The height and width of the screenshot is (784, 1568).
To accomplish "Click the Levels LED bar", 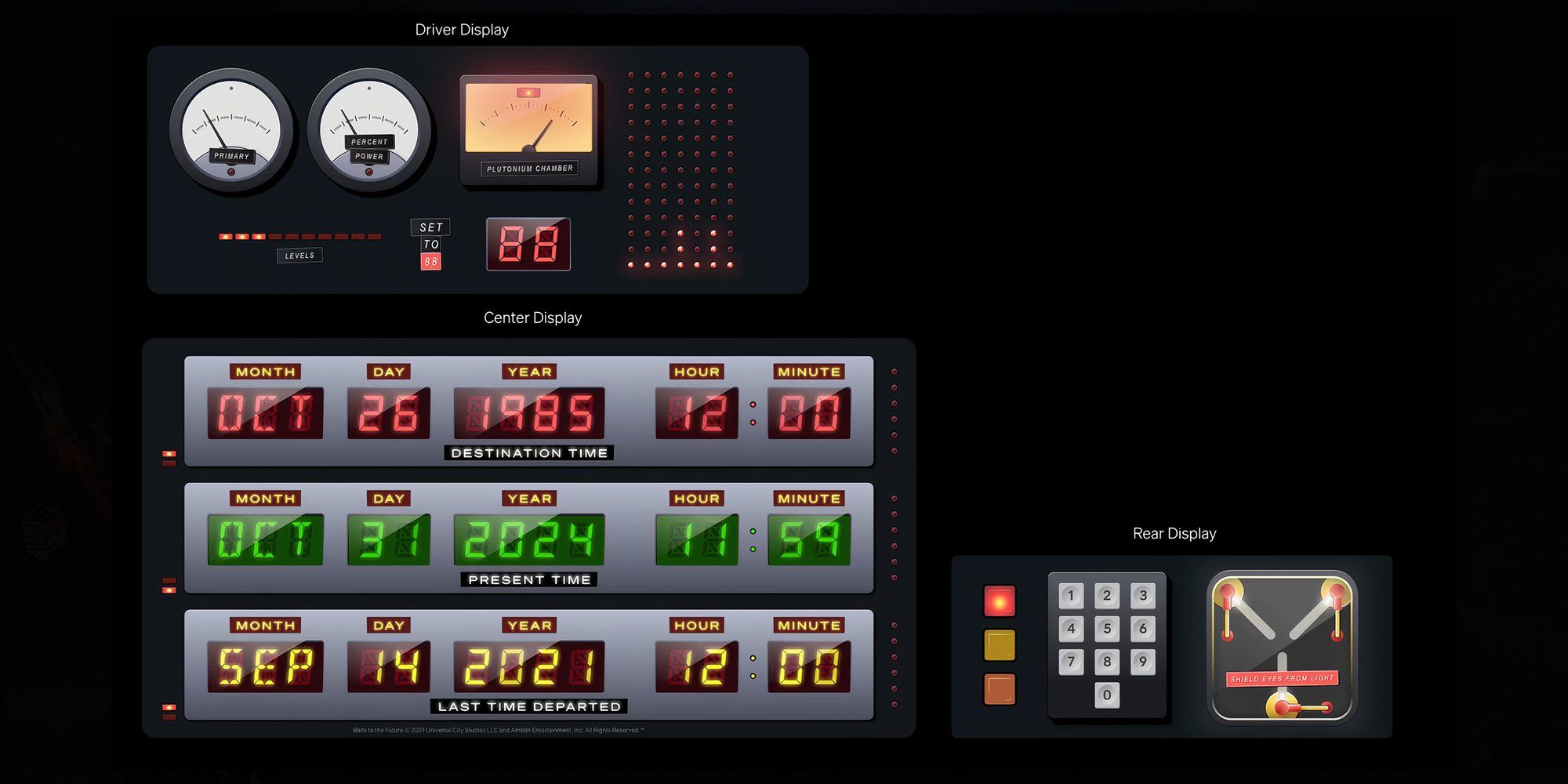I will click(x=300, y=236).
